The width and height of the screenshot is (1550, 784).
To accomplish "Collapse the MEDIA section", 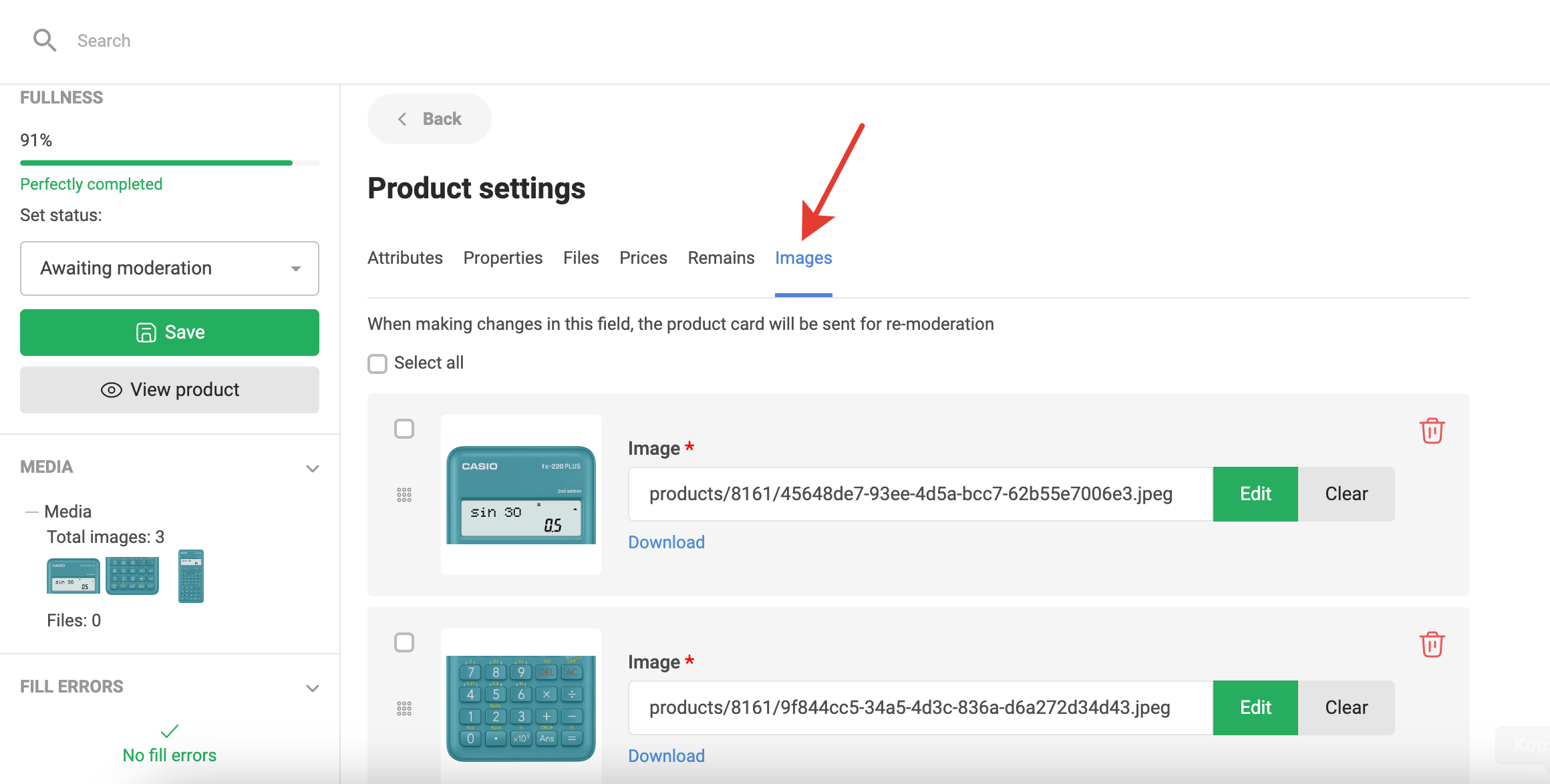I will coord(312,468).
